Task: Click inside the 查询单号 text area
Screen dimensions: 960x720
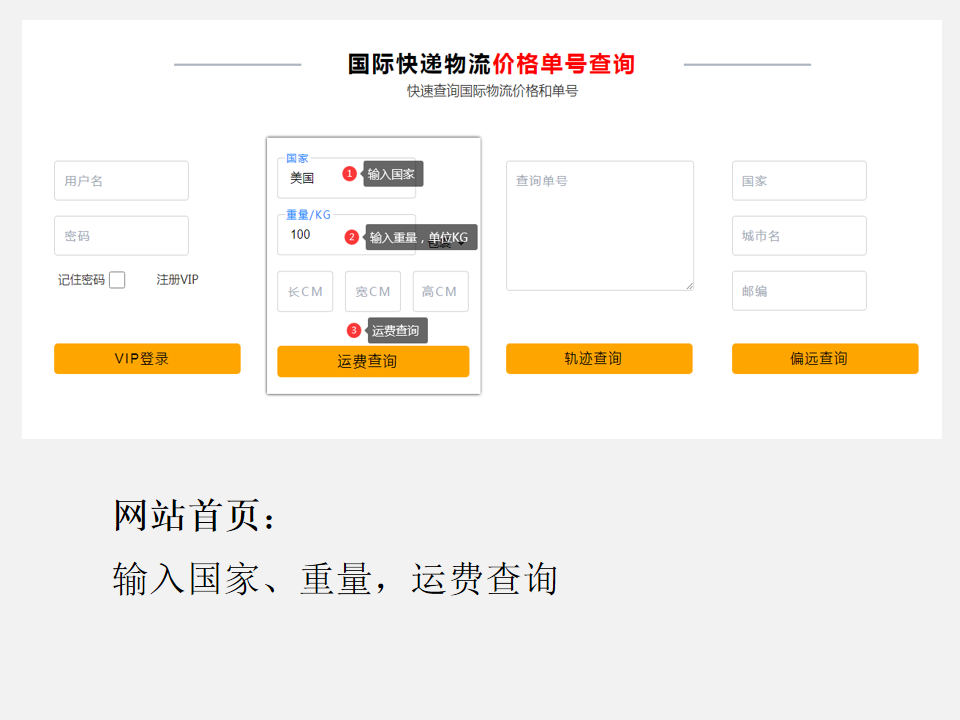Action: pos(599,226)
